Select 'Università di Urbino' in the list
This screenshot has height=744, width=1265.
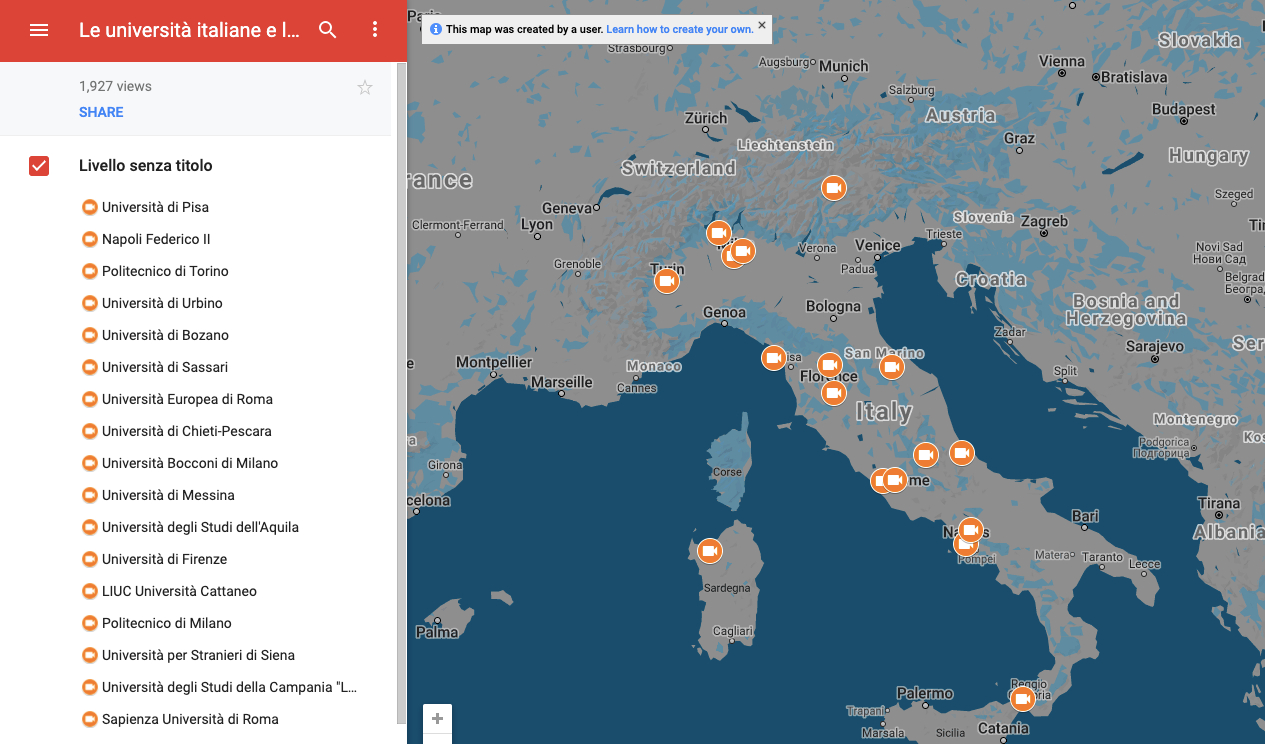(162, 303)
